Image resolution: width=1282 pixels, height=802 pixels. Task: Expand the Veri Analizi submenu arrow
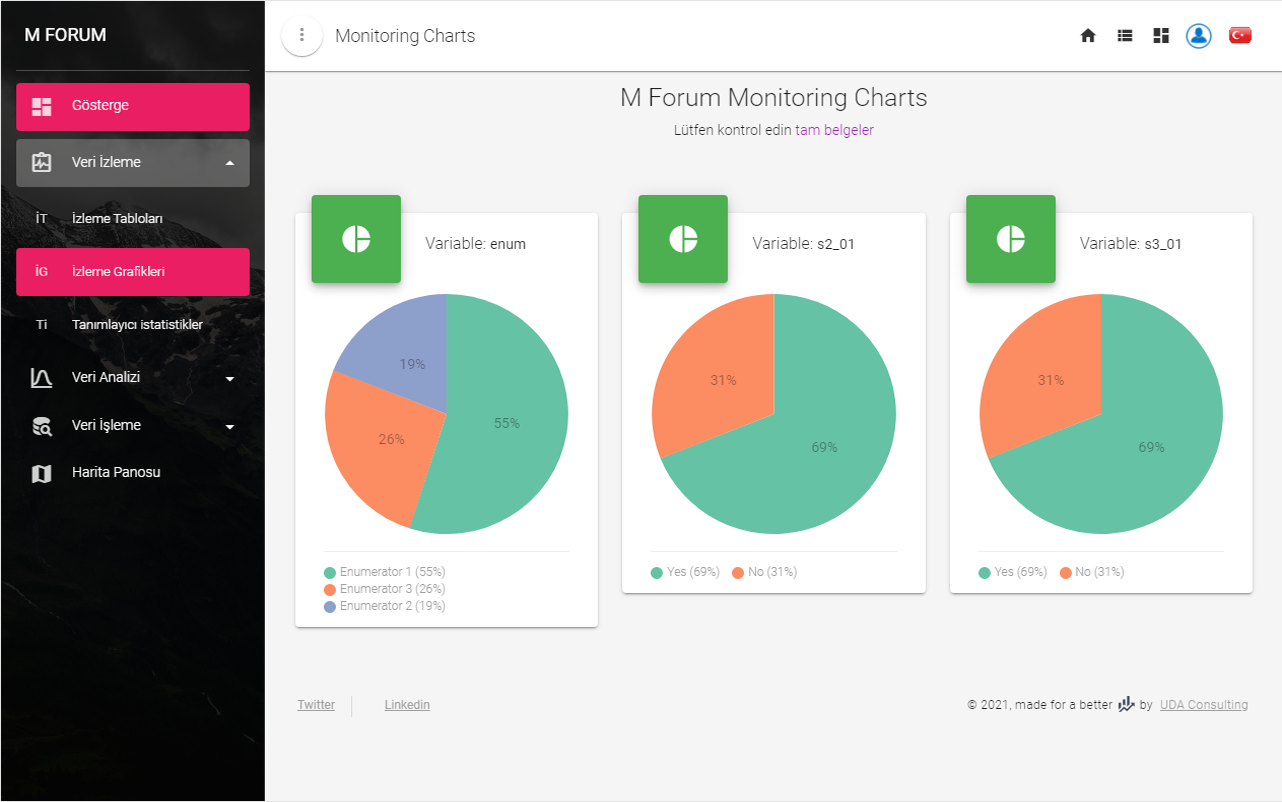(230, 379)
